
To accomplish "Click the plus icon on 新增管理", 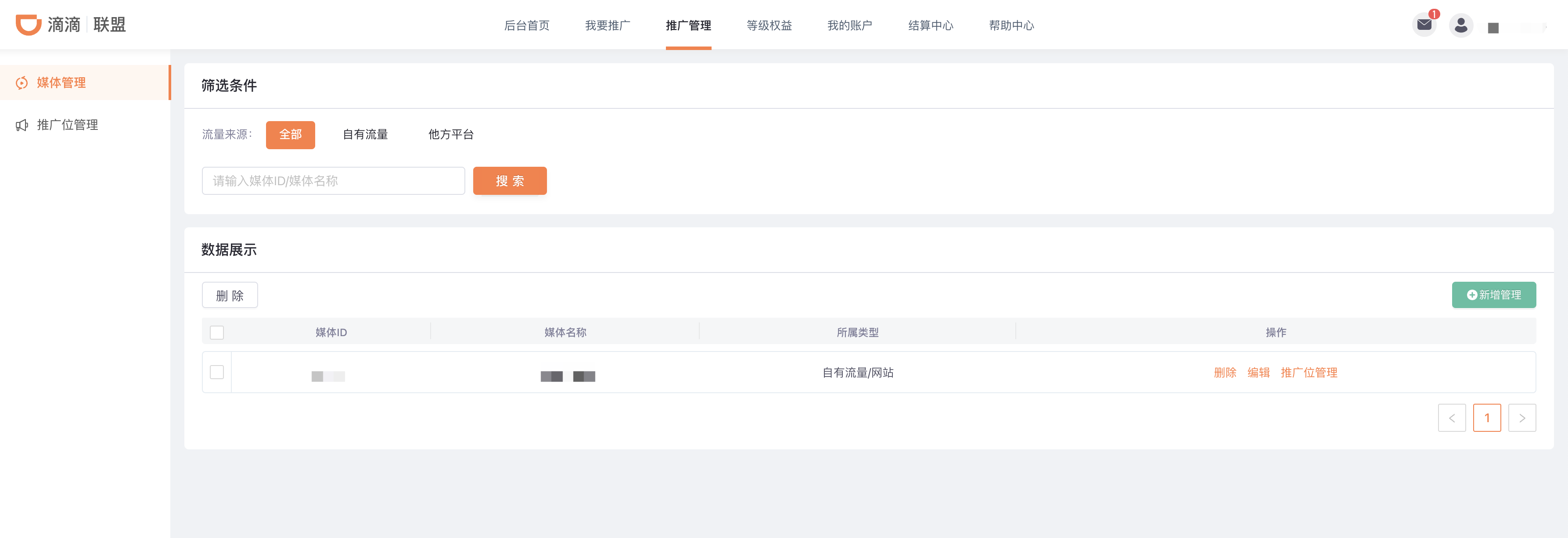I will tap(1471, 295).
